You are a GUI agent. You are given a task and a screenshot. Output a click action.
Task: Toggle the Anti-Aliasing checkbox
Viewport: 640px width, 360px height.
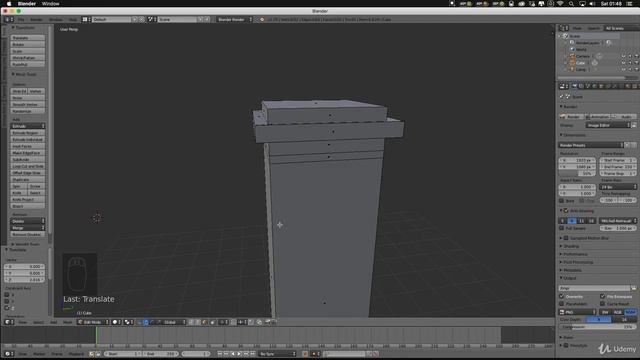pyautogui.click(x=566, y=211)
